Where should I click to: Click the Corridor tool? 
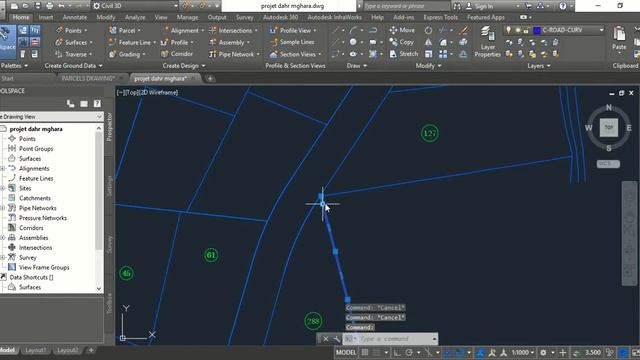pyautogui.click(x=177, y=54)
